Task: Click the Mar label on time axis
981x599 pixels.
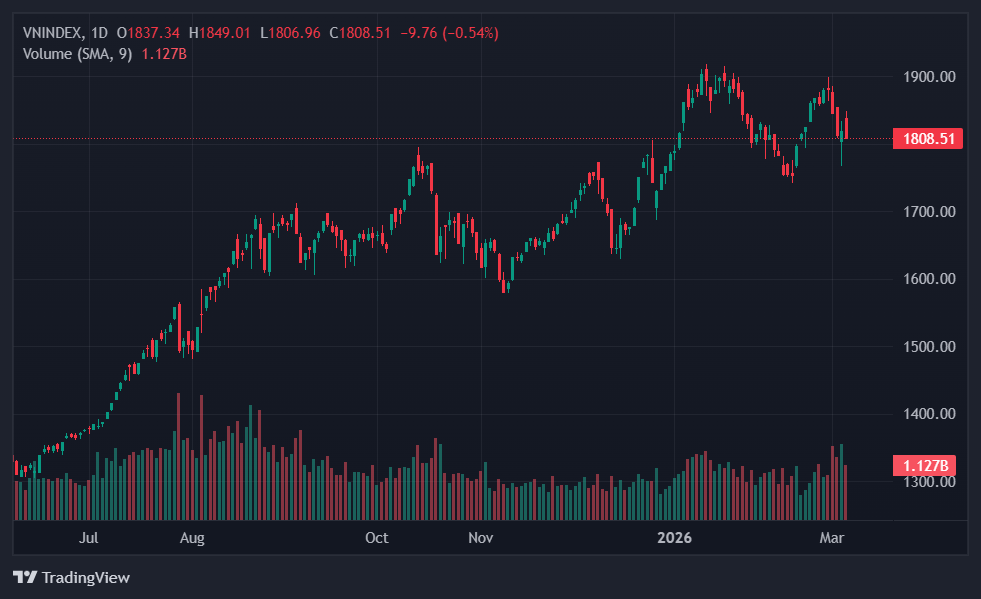Action: [x=832, y=538]
